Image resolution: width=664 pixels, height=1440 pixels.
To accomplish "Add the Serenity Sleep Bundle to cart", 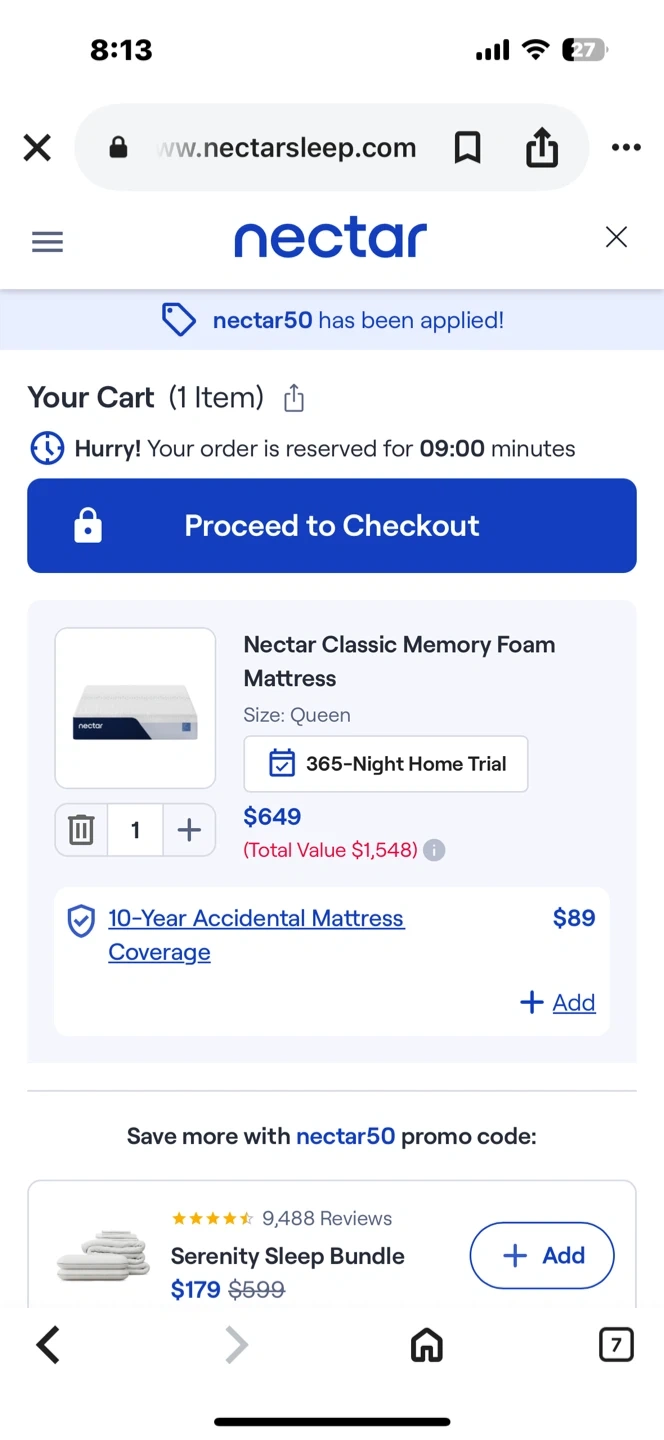I will coord(541,1255).
